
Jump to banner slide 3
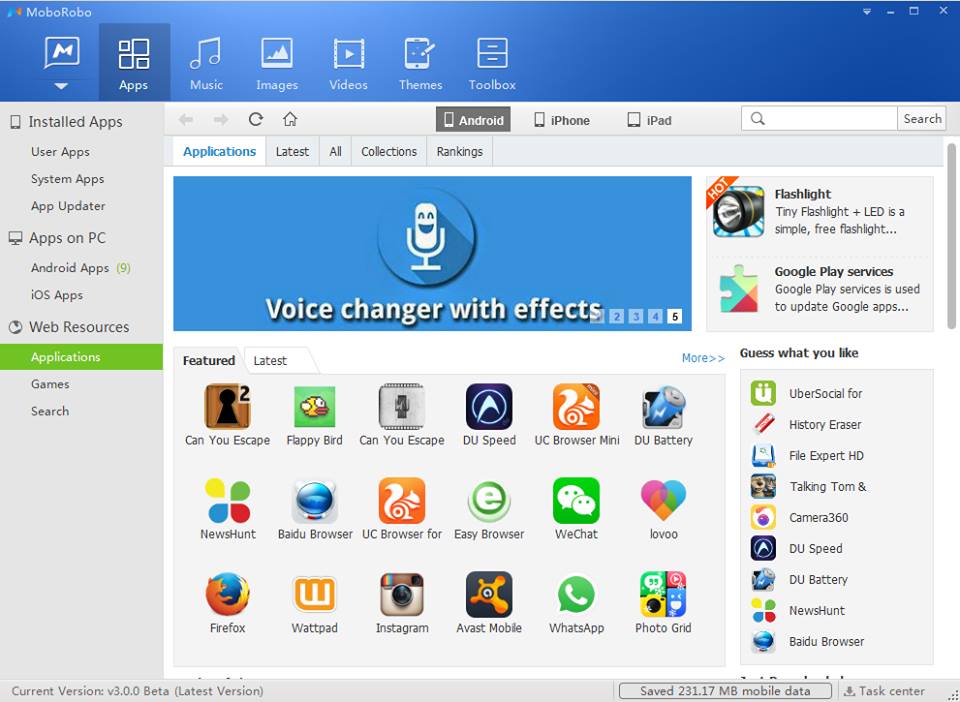tap(636, 316)
